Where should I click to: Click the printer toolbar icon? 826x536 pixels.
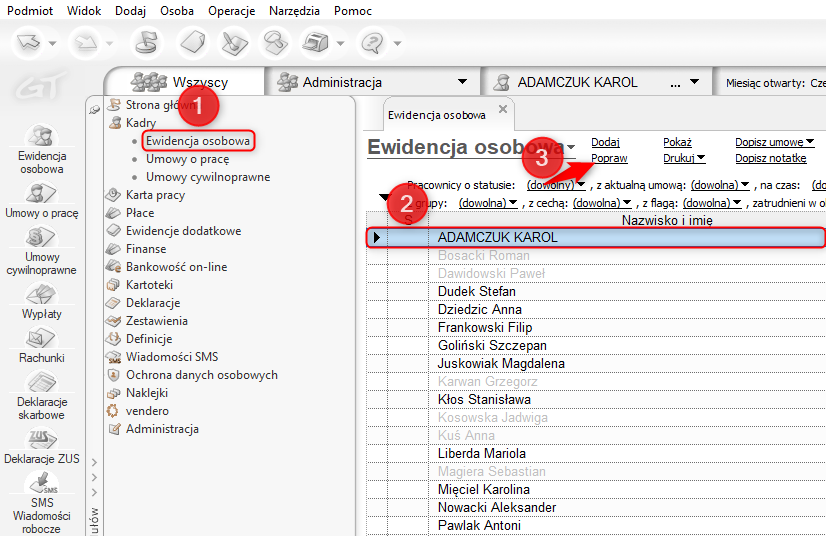316,43
